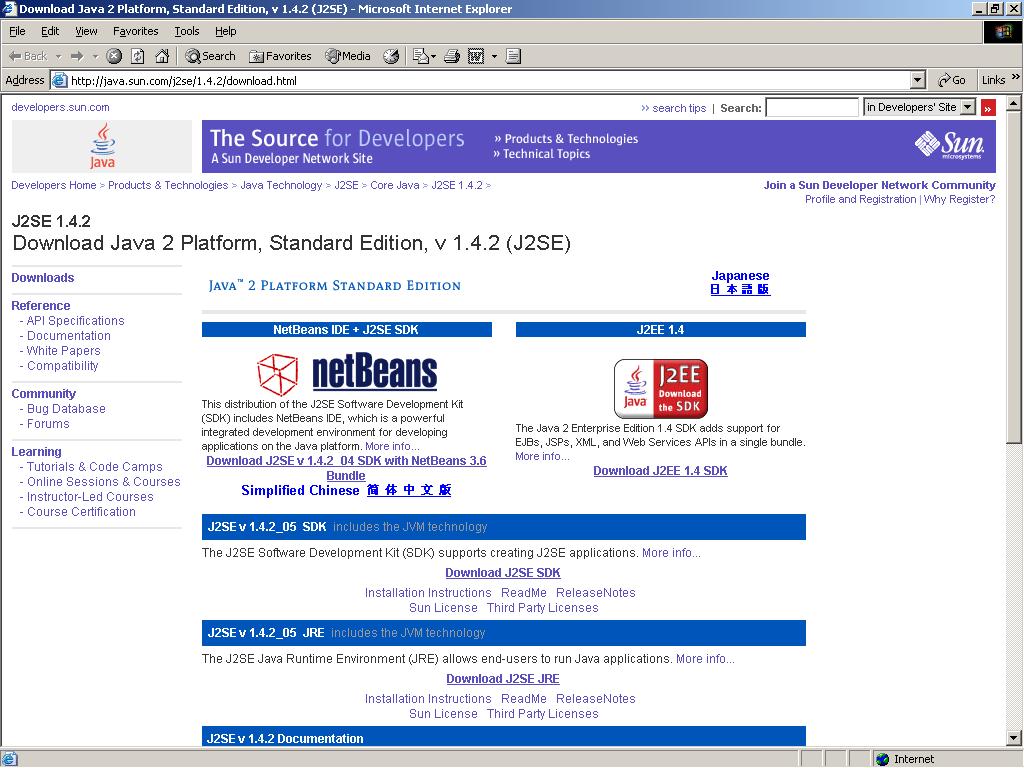This screenshot has height=768, width=1024.
Task: Open the Favorites menu
Action: tap(136, 31)
